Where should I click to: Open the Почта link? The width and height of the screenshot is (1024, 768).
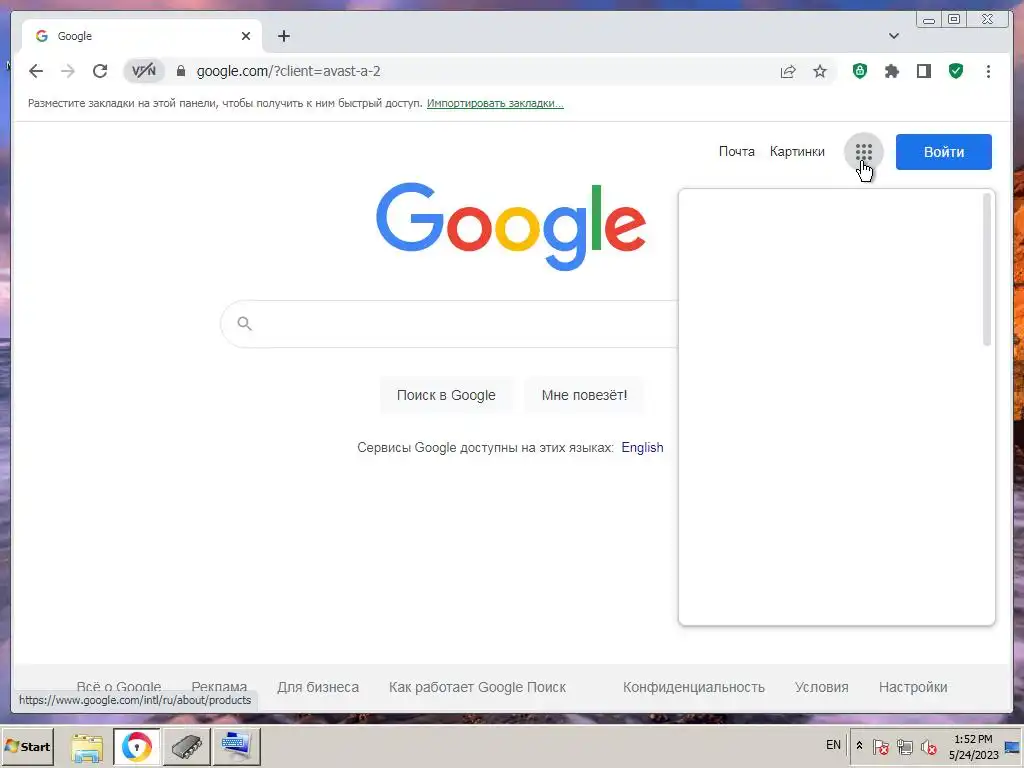coord(737,152)
